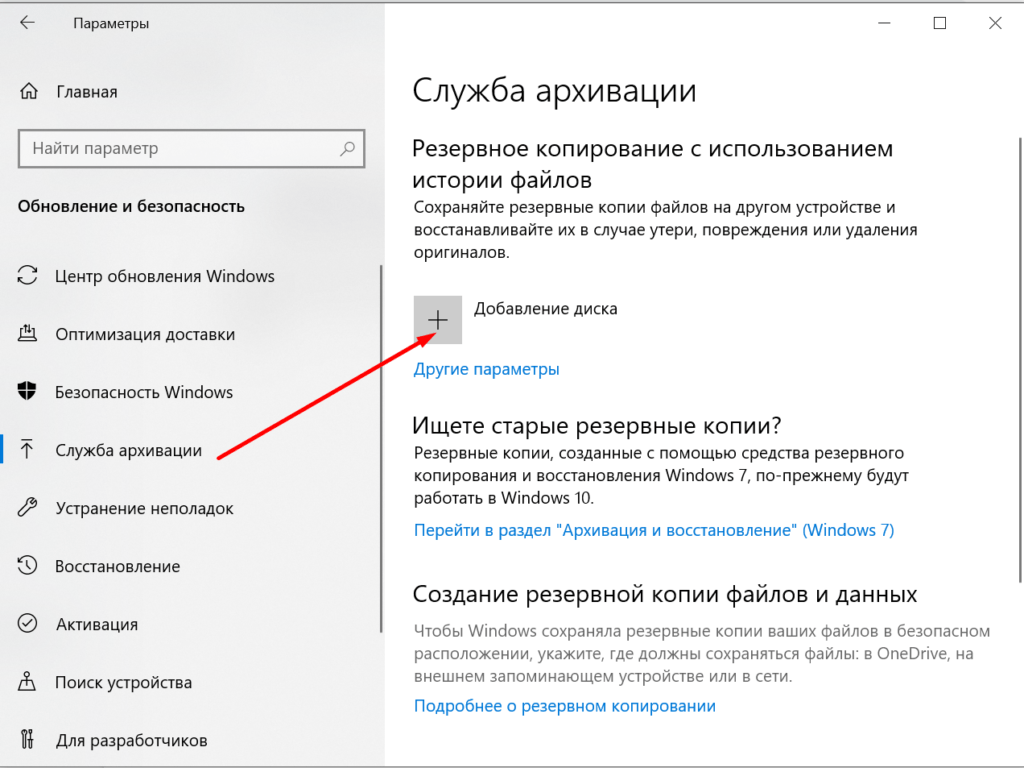The image size is (1024, 768).
Task: Click the activation checkmark circle icon
Action: click(x=27, y=624)
